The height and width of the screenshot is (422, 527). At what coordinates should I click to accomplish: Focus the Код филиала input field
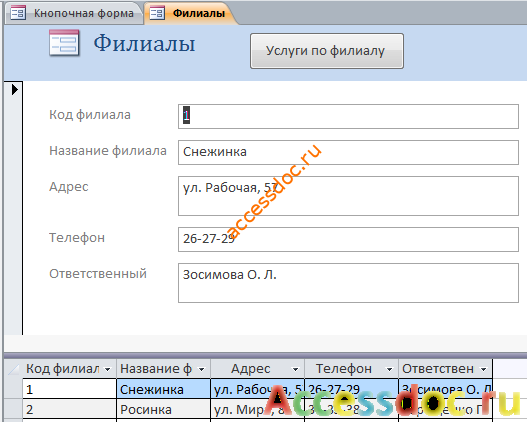pyautogui.click(x=348, y=116)
